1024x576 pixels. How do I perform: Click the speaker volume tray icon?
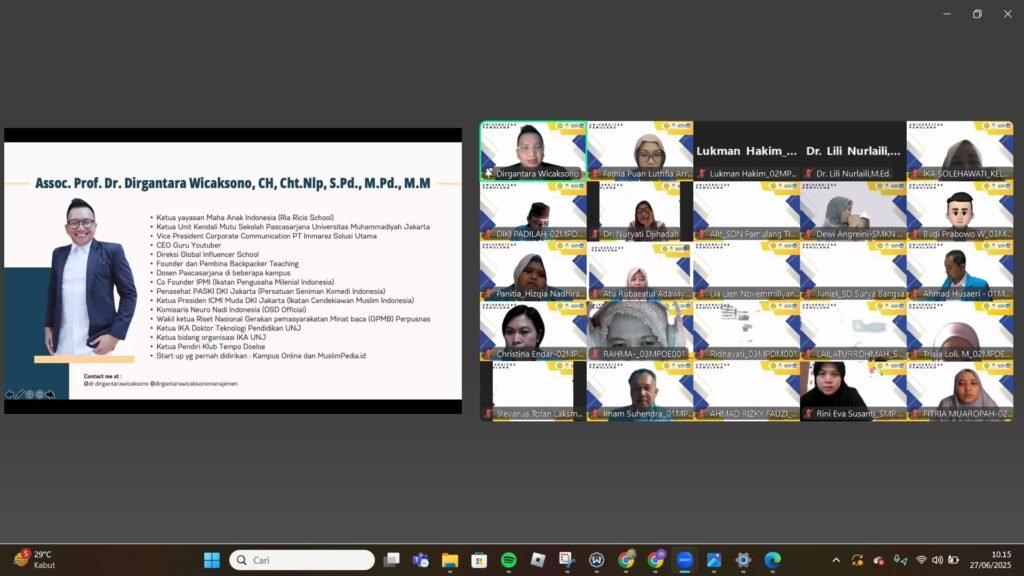pos(937,560)
